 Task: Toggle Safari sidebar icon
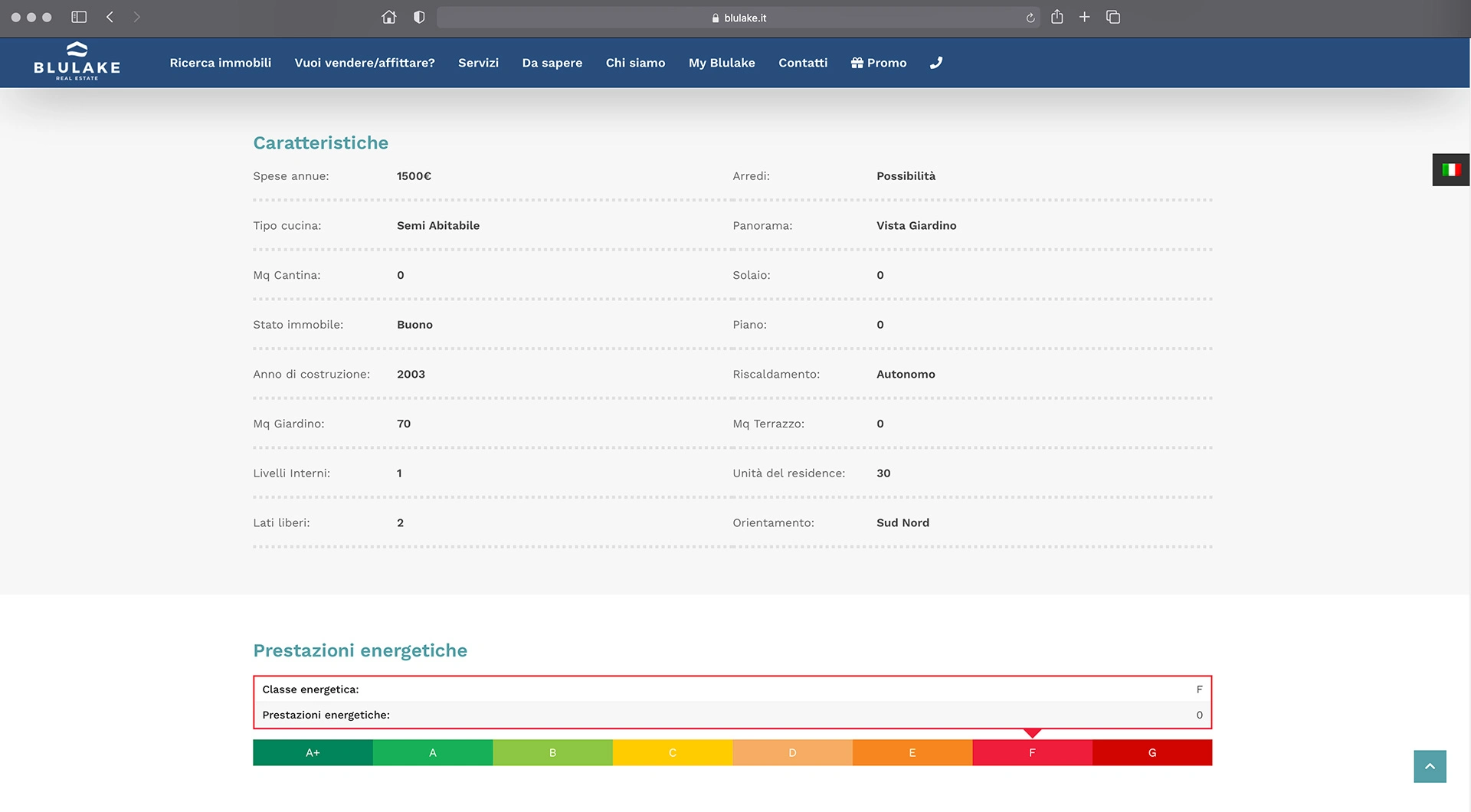pos(79,17)
